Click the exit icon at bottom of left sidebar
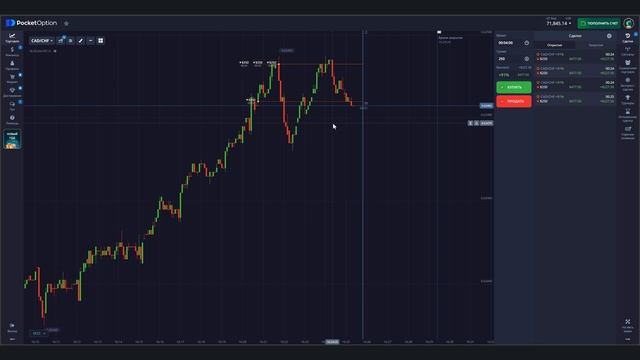This screenshot has width=640, height=360. tap(12, 327)
